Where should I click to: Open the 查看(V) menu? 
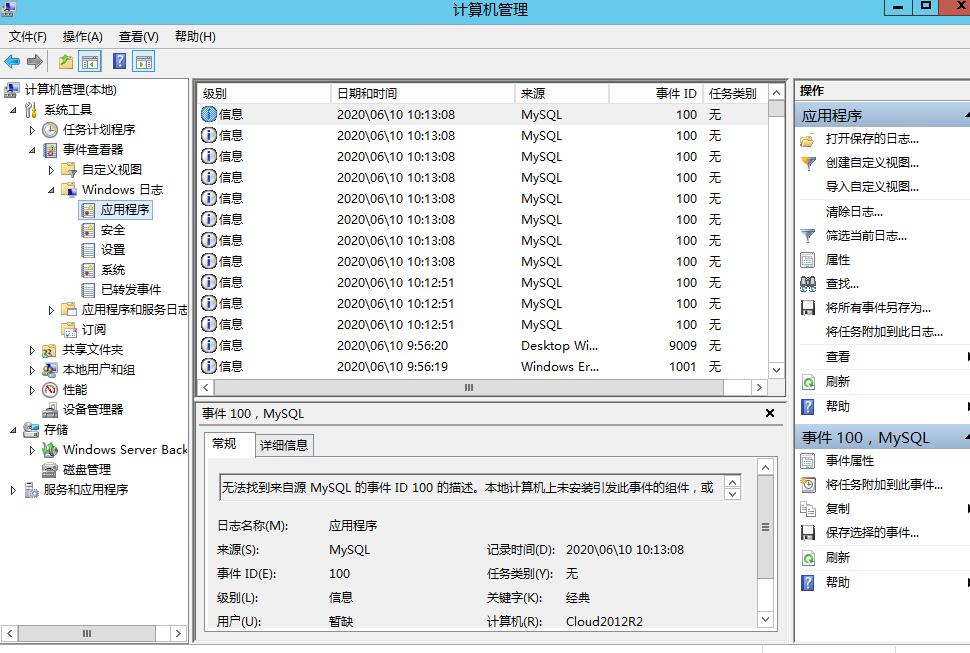coord(139,36)
